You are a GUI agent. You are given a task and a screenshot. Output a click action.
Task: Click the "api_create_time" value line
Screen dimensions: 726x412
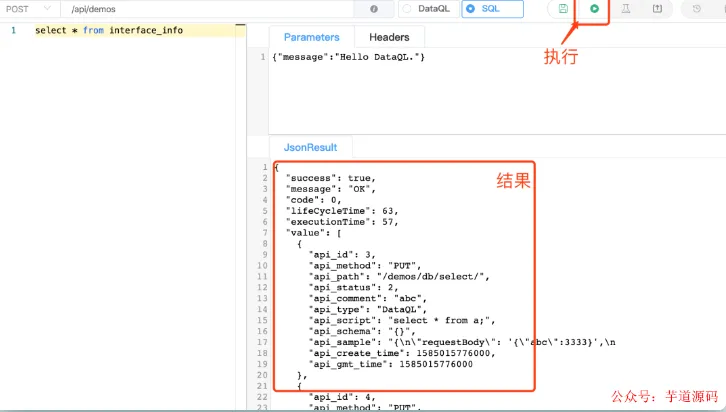point(402,354)
